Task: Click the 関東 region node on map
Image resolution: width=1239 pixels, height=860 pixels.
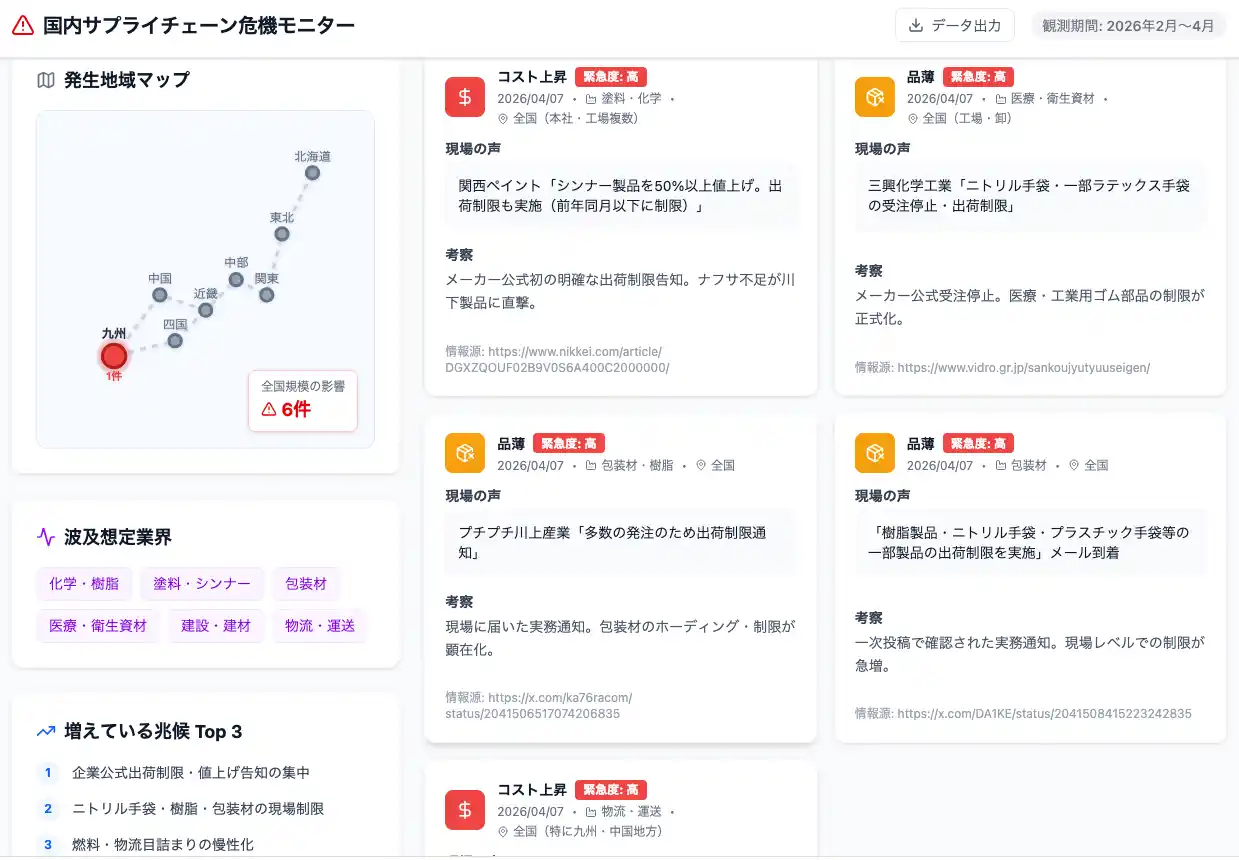Action: 266,295
